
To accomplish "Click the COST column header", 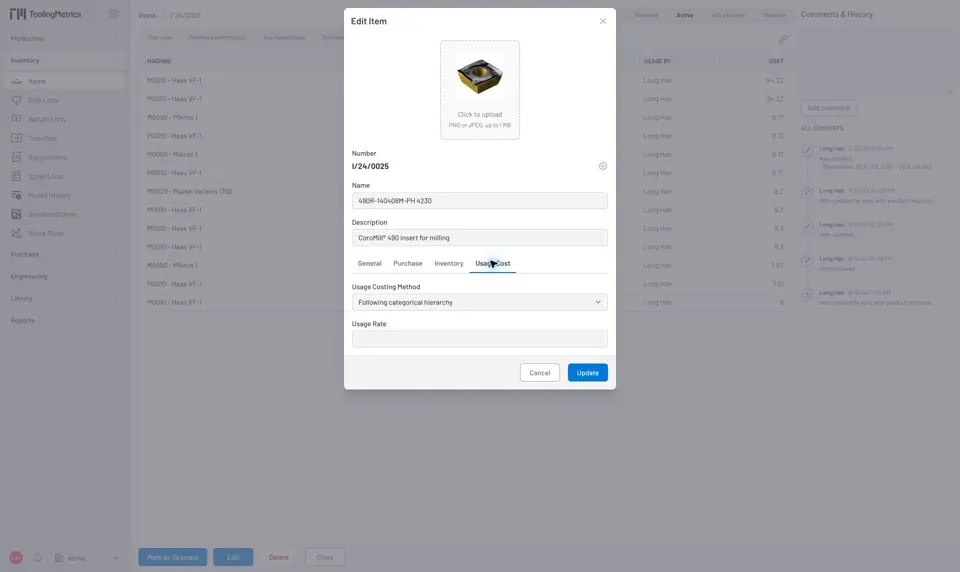I will click(776, 61).
